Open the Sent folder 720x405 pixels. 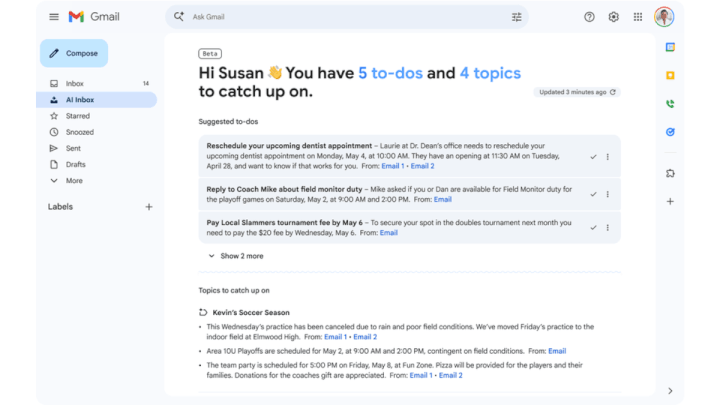[96, 148]
